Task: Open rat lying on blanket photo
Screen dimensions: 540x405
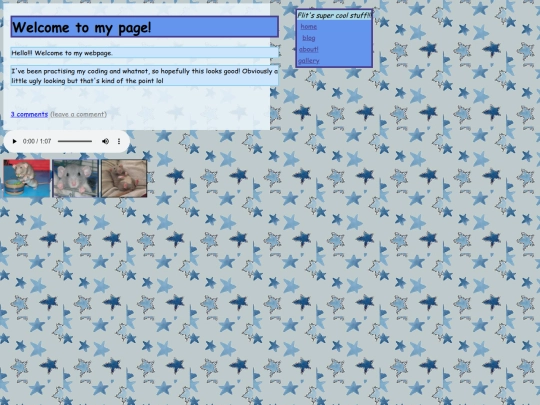Action: click(124, 178)
